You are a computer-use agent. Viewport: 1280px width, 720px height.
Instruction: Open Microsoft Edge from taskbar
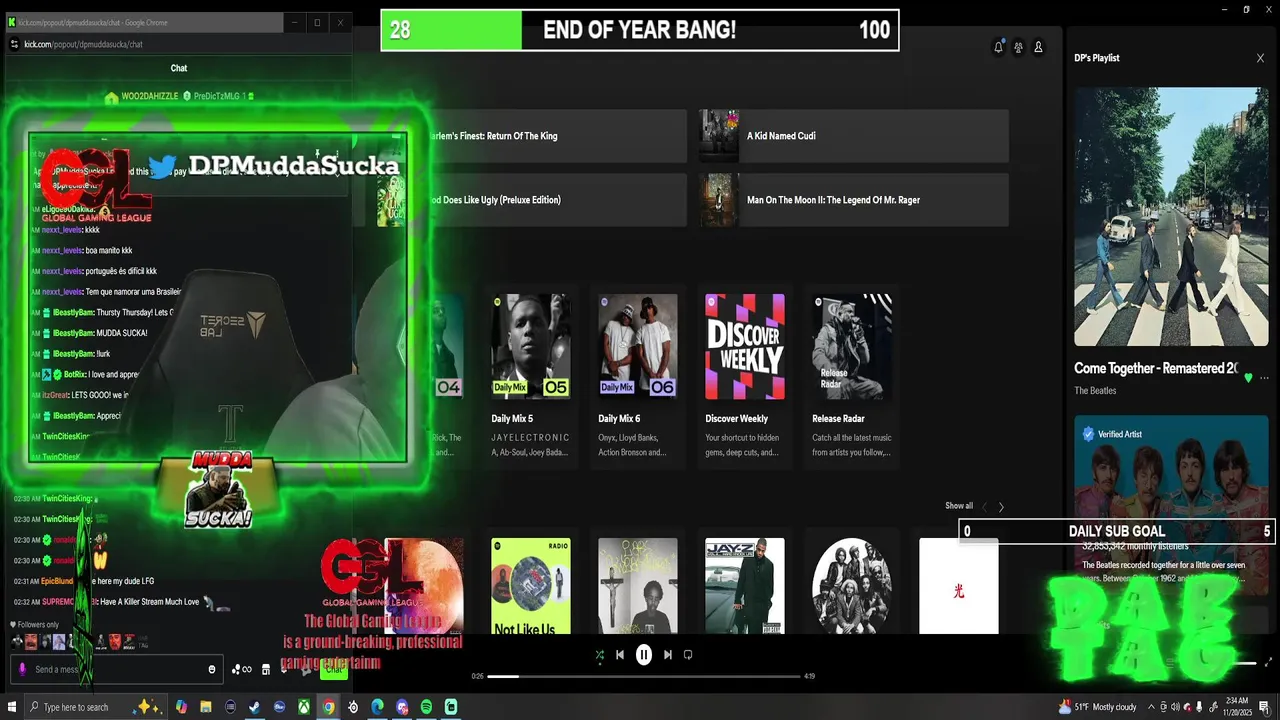point(377,707)
